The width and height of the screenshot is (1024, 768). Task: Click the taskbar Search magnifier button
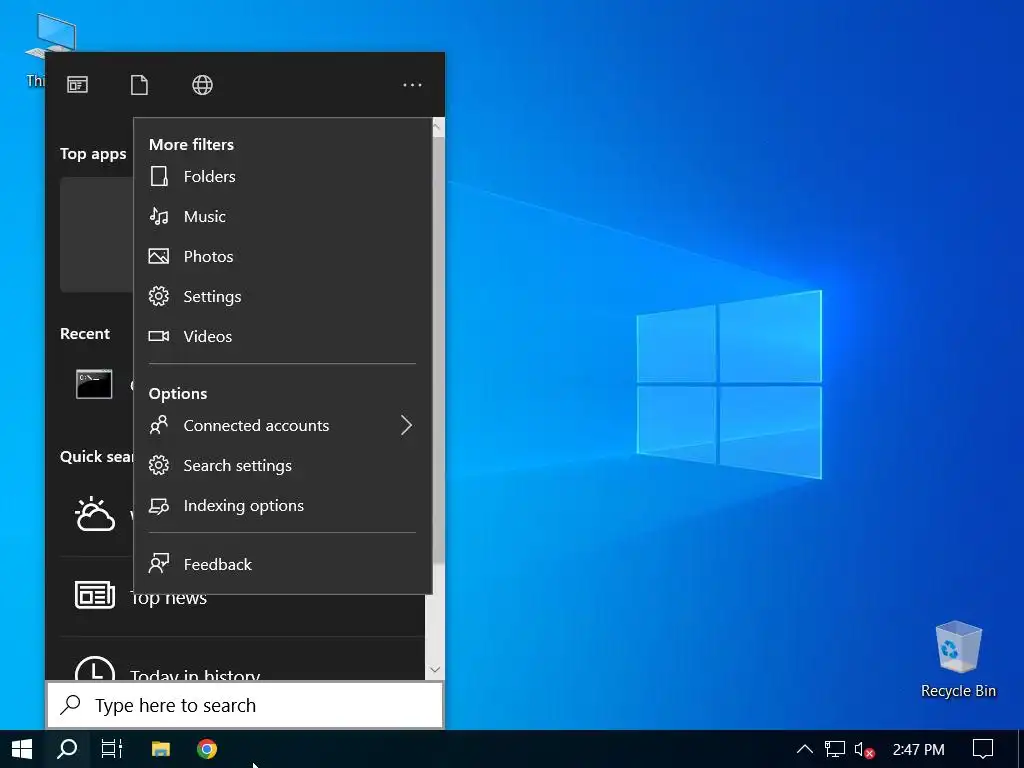67,749
